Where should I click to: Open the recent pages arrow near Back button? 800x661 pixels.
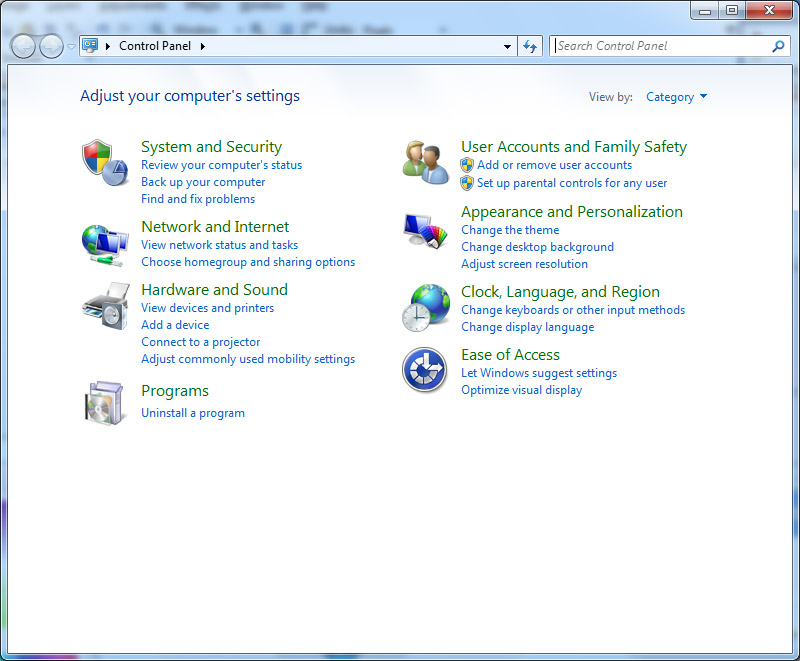(71, 46)
